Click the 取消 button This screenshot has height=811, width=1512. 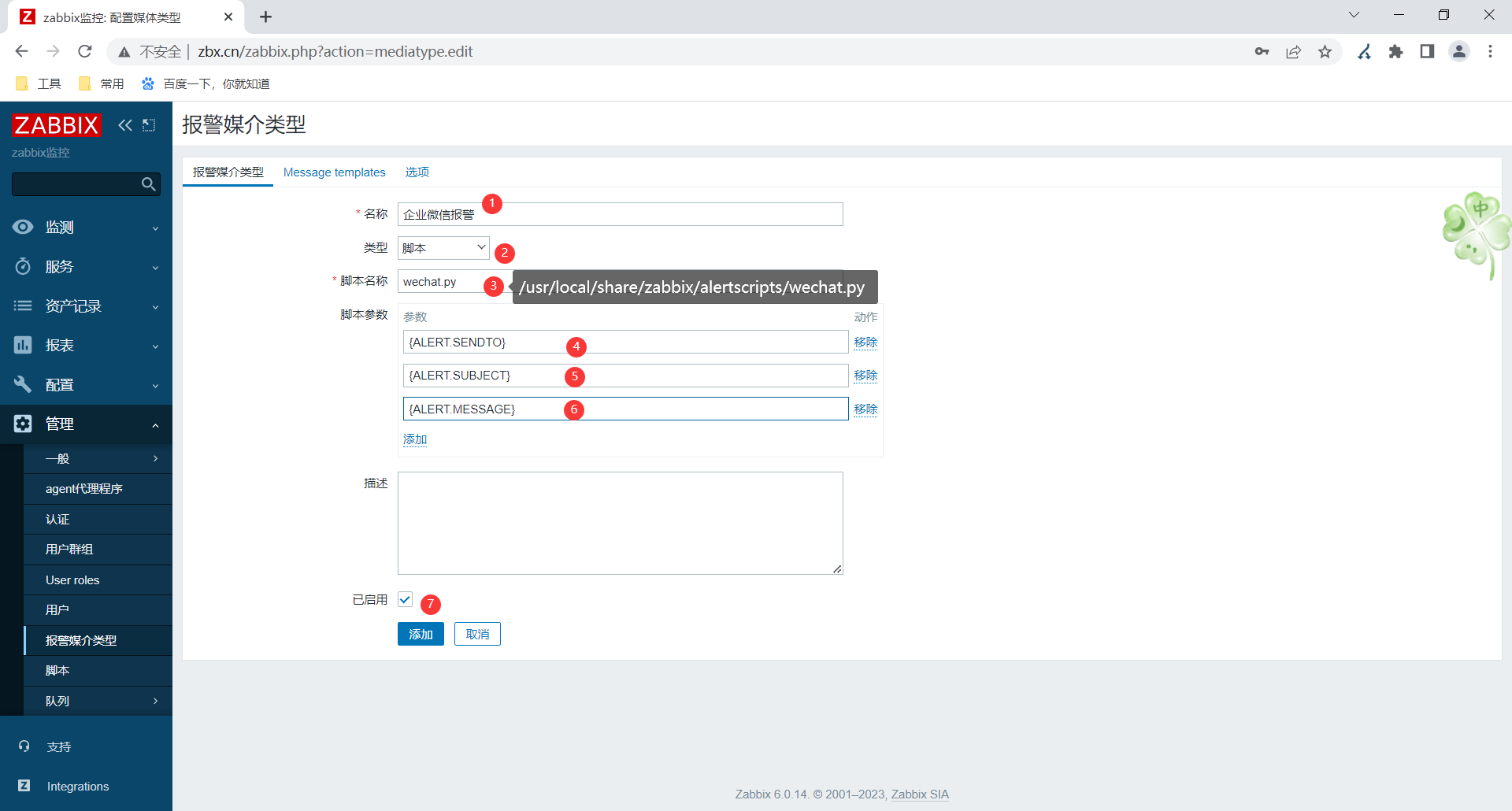coord(477,634)
